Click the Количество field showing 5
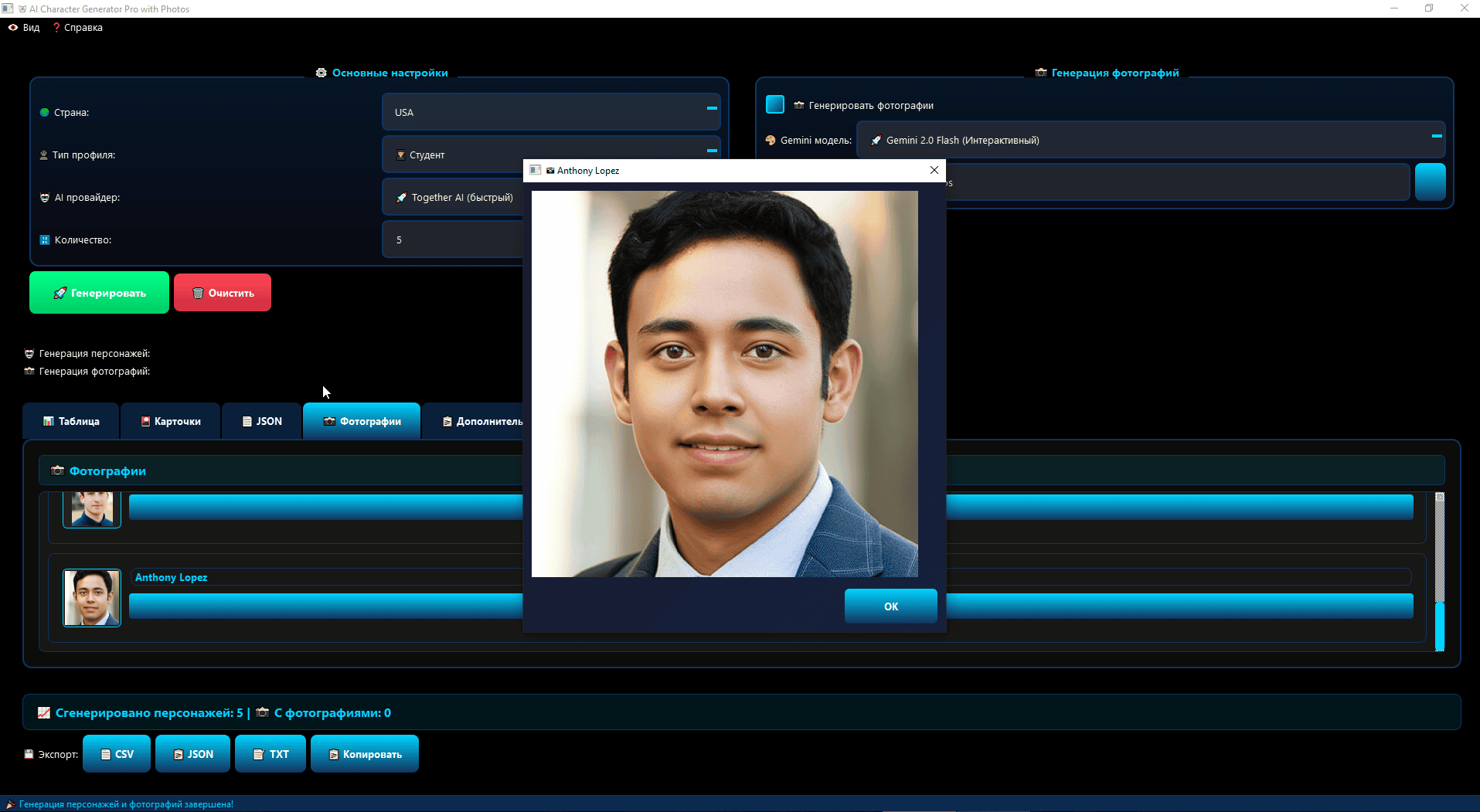 453,240
